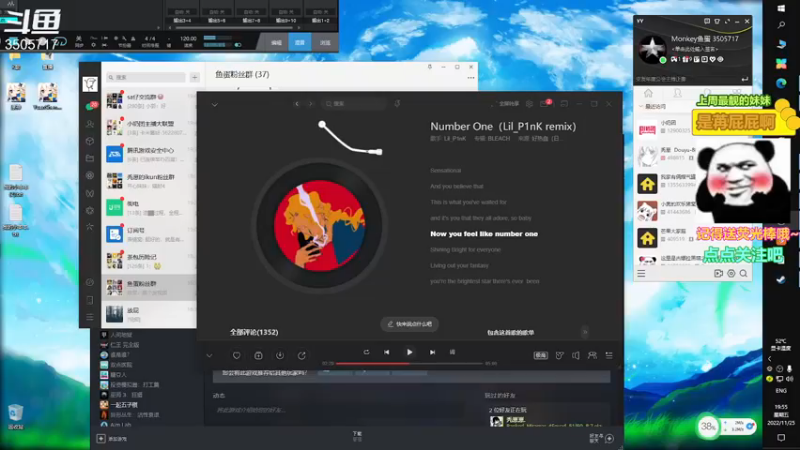Expand hidden system tray icons chevron

pyautogui.click(x=769, y=359)
